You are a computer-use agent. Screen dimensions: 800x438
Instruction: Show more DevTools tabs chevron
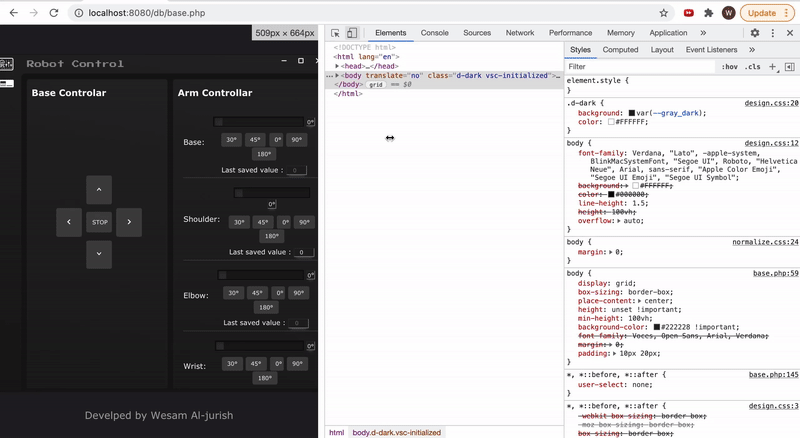[703, 33]
